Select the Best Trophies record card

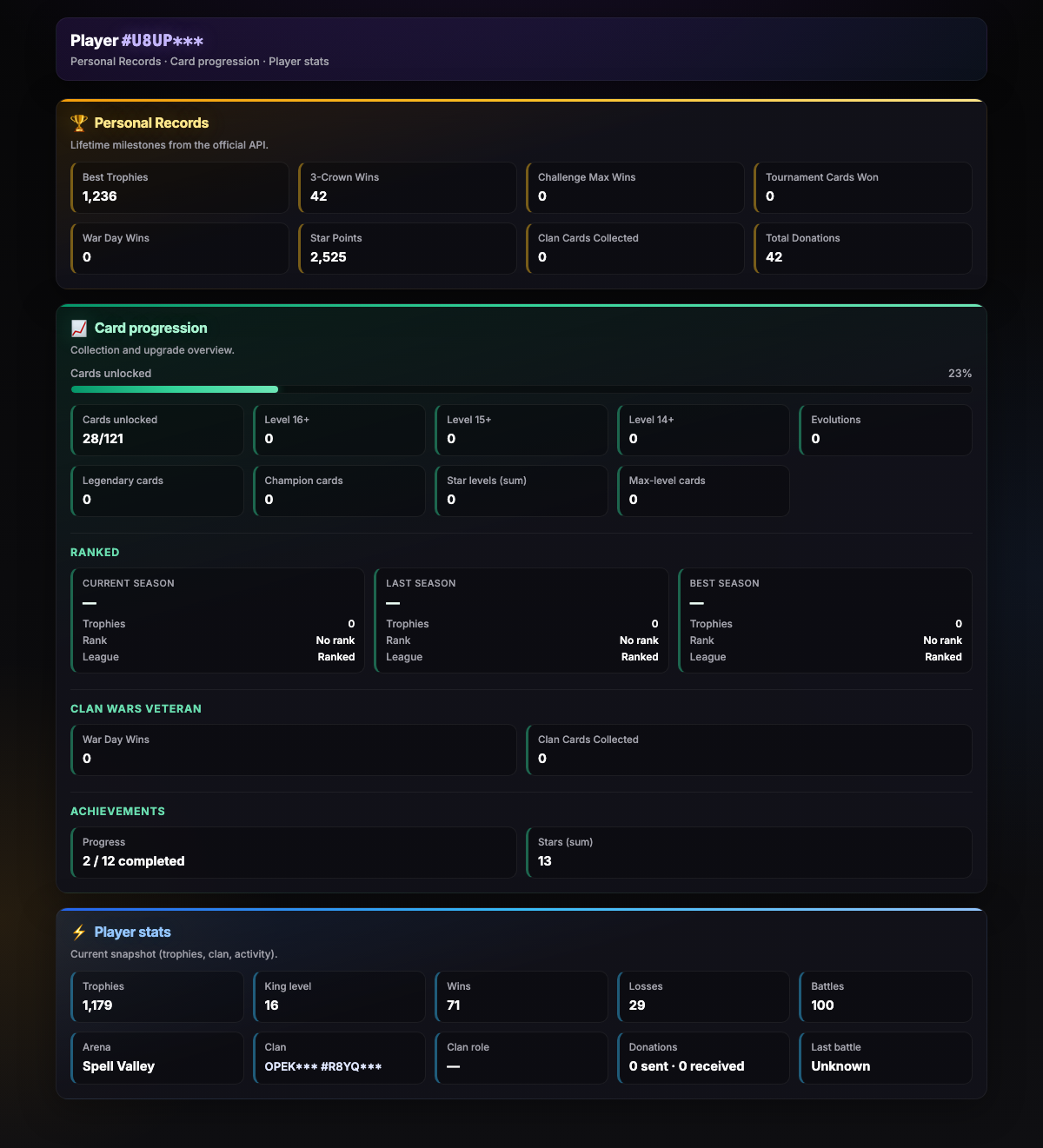tap(180, 188)
